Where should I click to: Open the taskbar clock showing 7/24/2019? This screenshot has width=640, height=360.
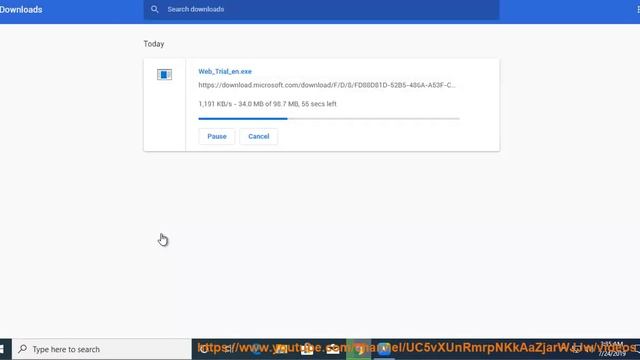pos(612,349)
